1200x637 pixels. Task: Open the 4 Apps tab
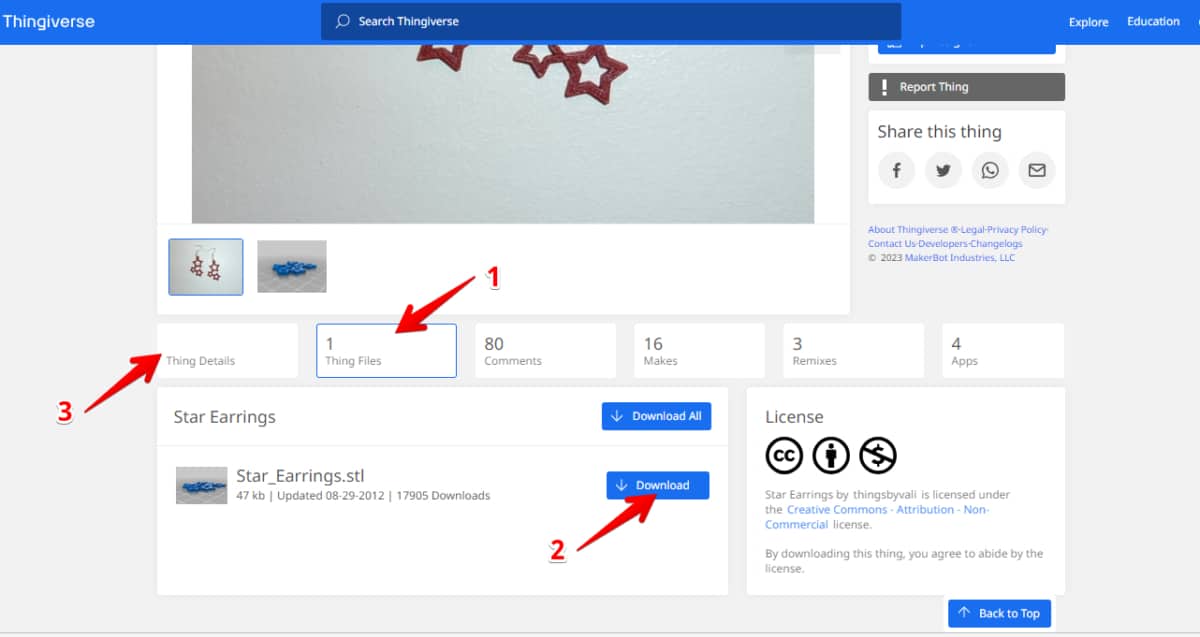1003,350
